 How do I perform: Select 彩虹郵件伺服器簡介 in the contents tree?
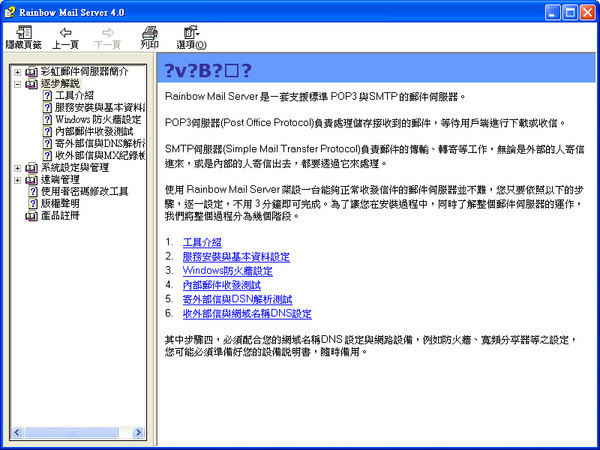point(85,72)
